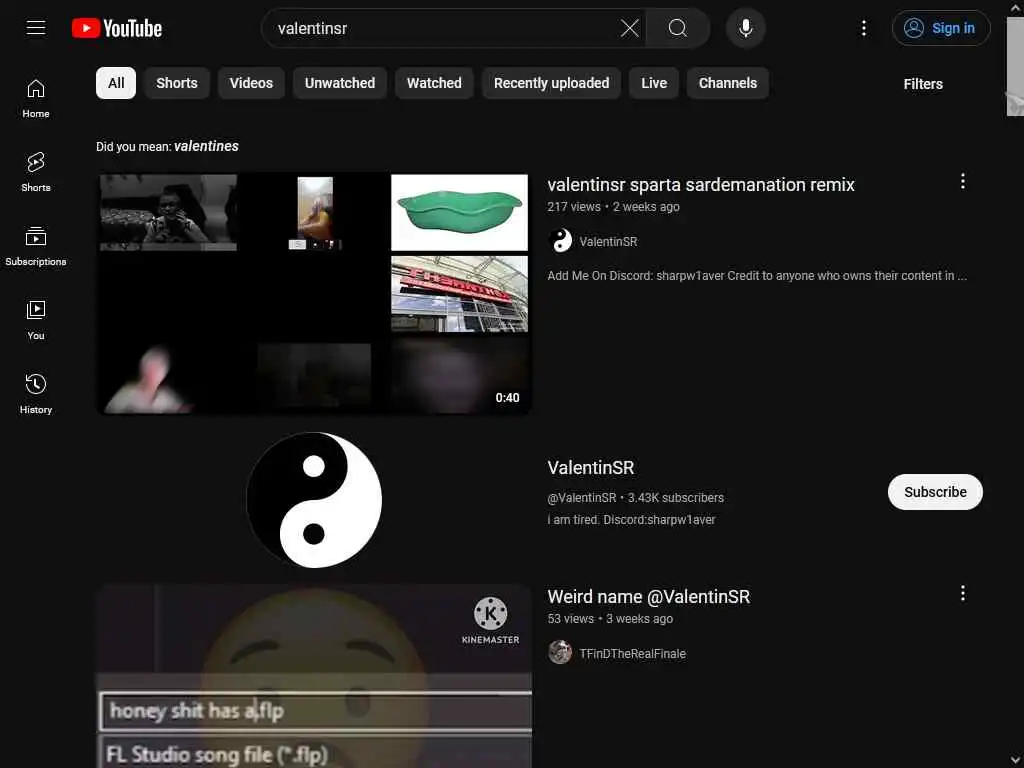Image resolution: width=1024 pixels, height=768 pixels.
Task: Open the sparta sardemanation remix thumbnail
Action: pos(314,293)
